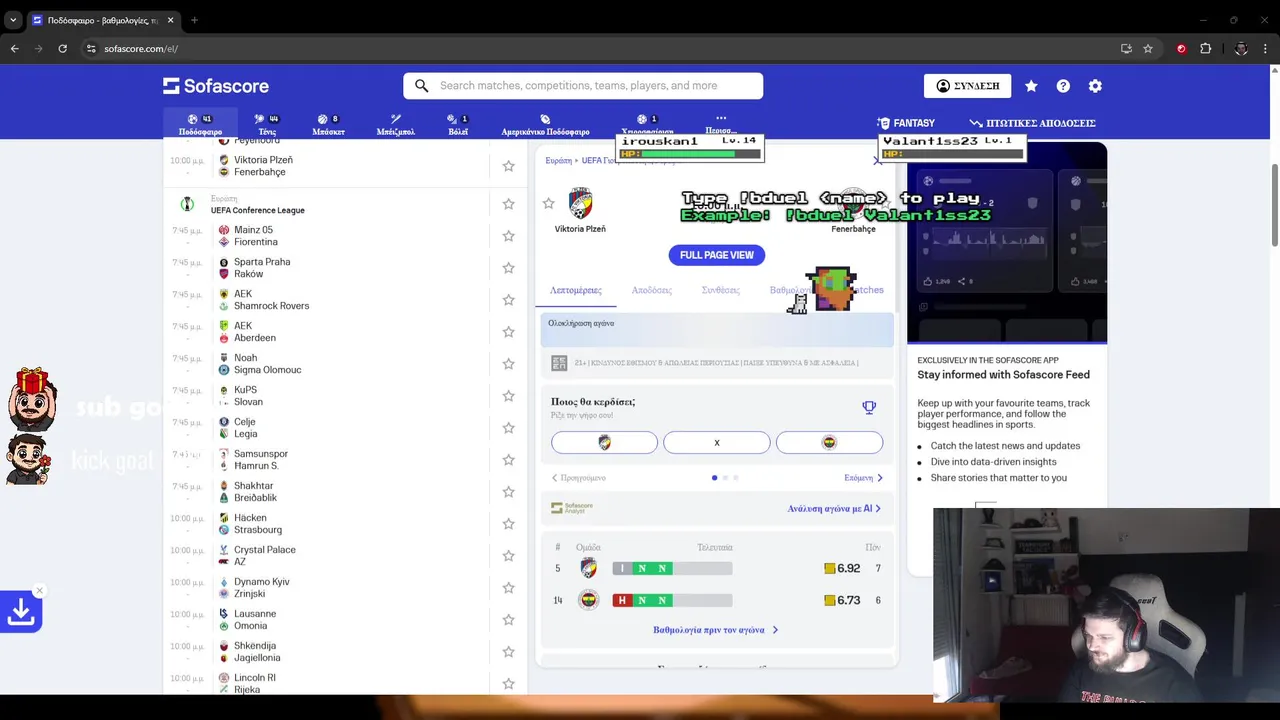Switch to the Αποδόσεις tab
1280x720 pixels.
pos(651,290)
